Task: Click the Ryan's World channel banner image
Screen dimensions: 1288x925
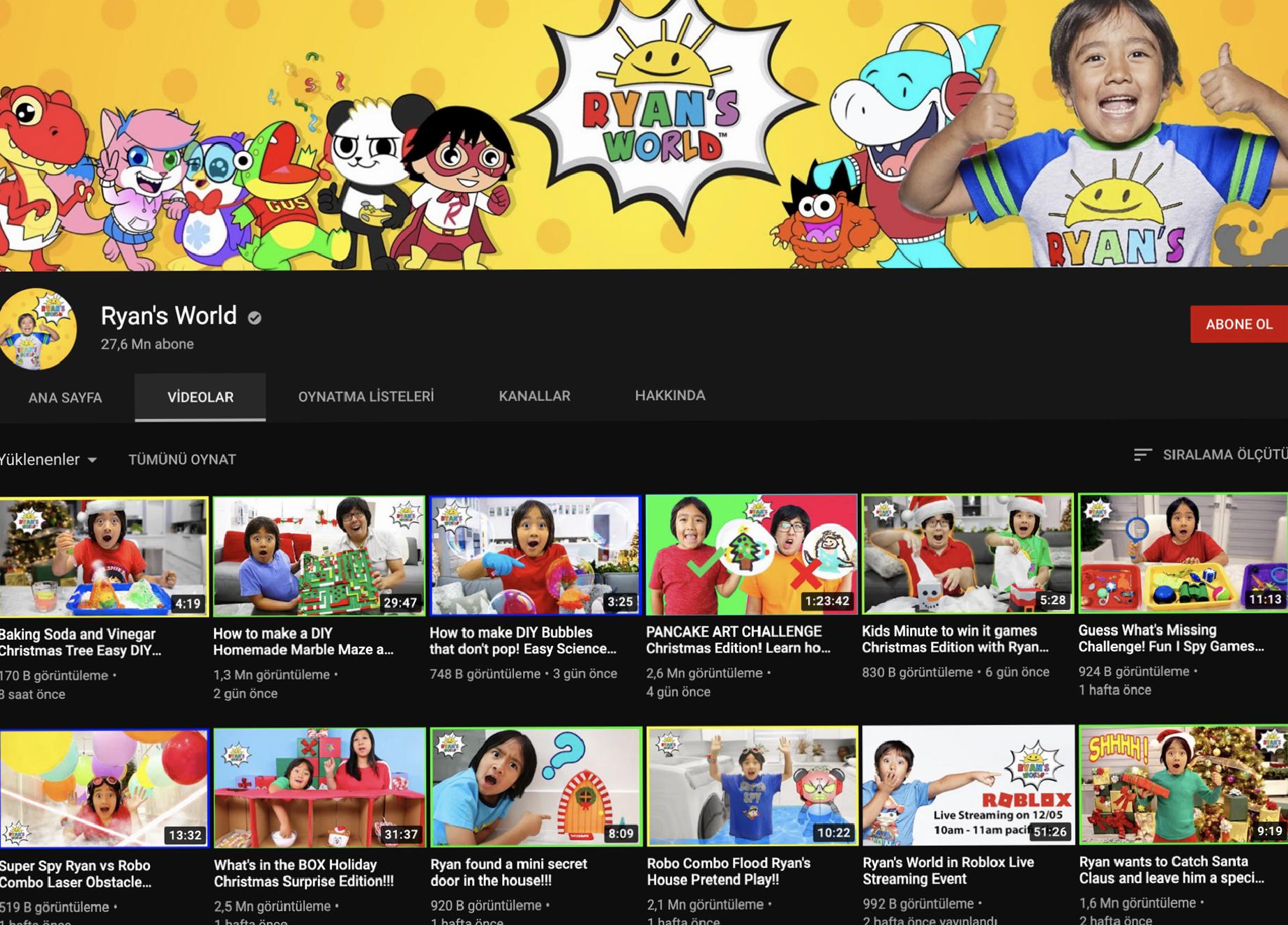Action: pyautogui.click(x=644, y=134)
